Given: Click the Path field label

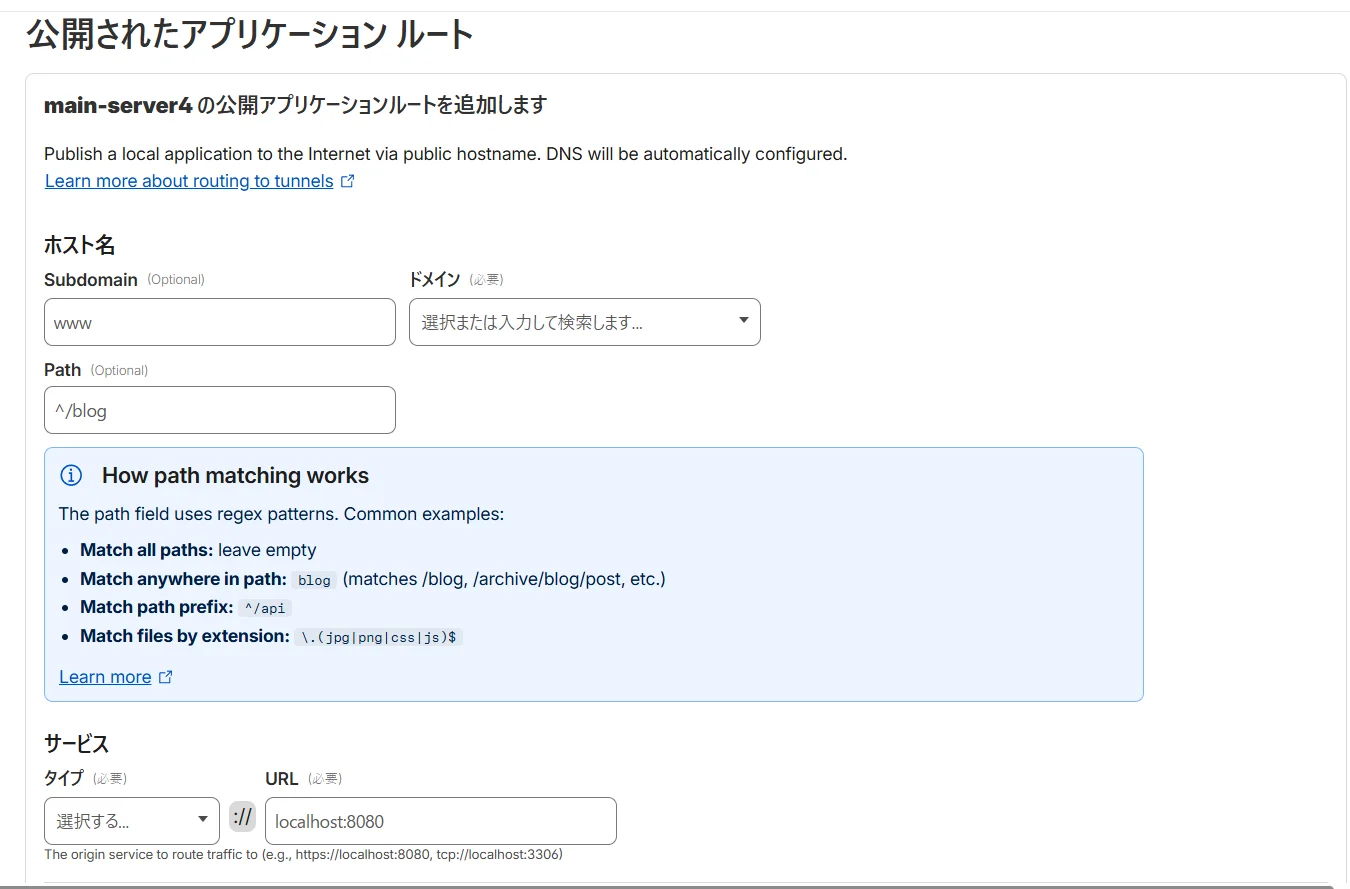Looking at the screenshot, I should (62, 370).
